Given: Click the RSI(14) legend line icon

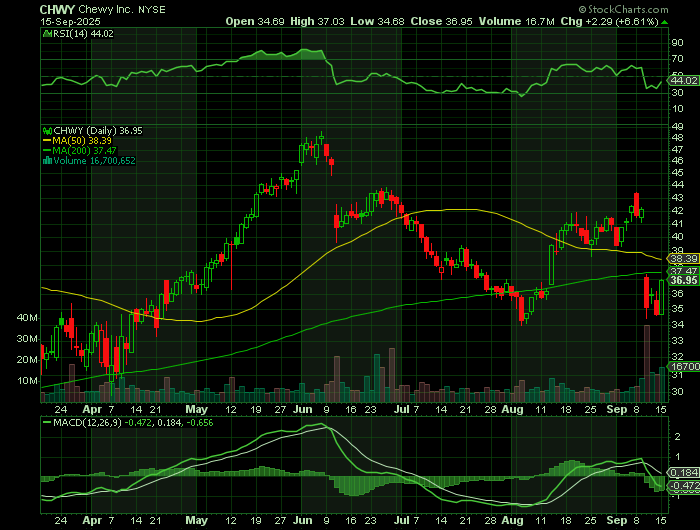Looking at the screenshot, I should 47,33.
